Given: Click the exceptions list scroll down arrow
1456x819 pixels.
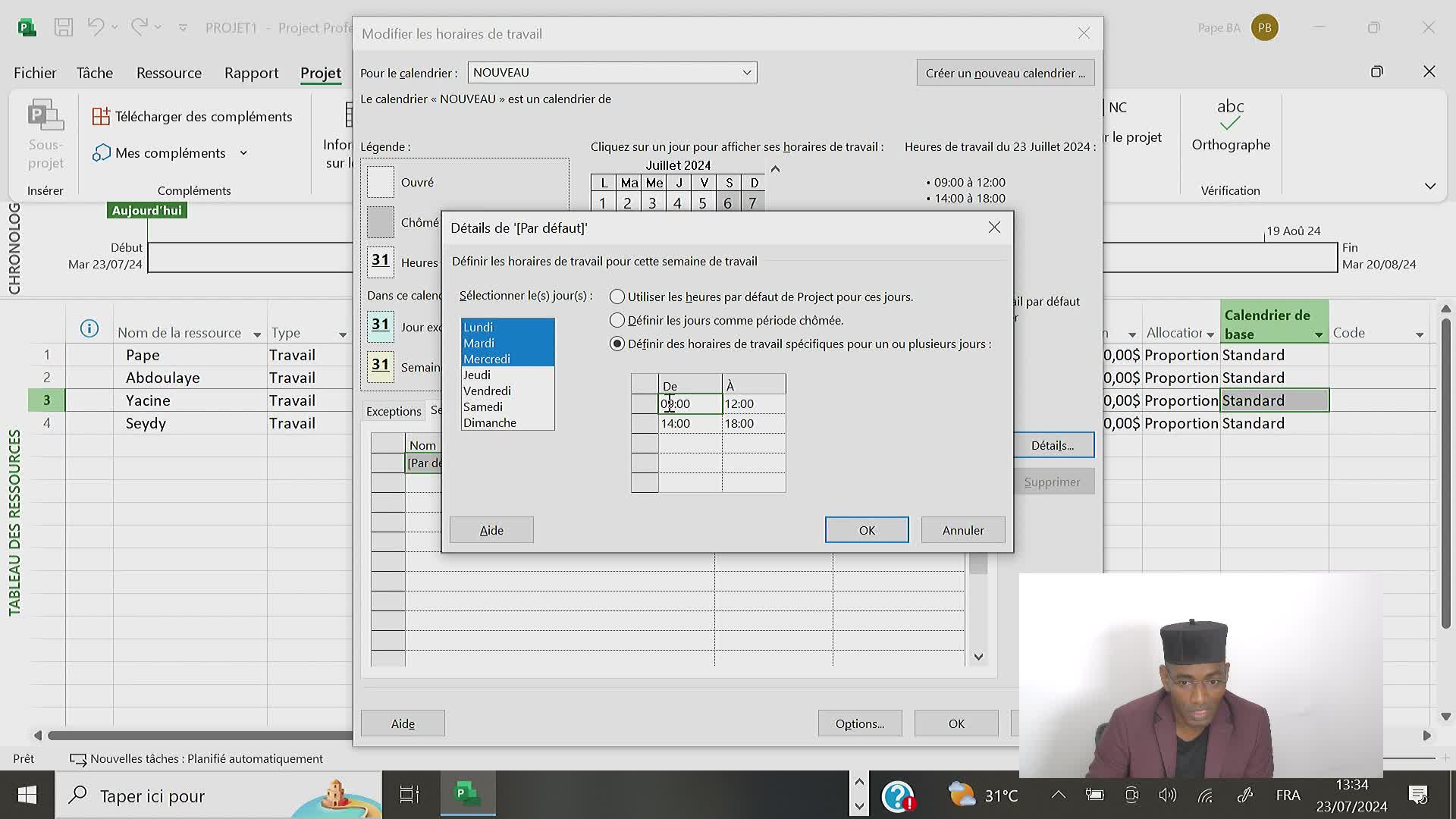Looking at the screenshot, I should pos(978,657).
